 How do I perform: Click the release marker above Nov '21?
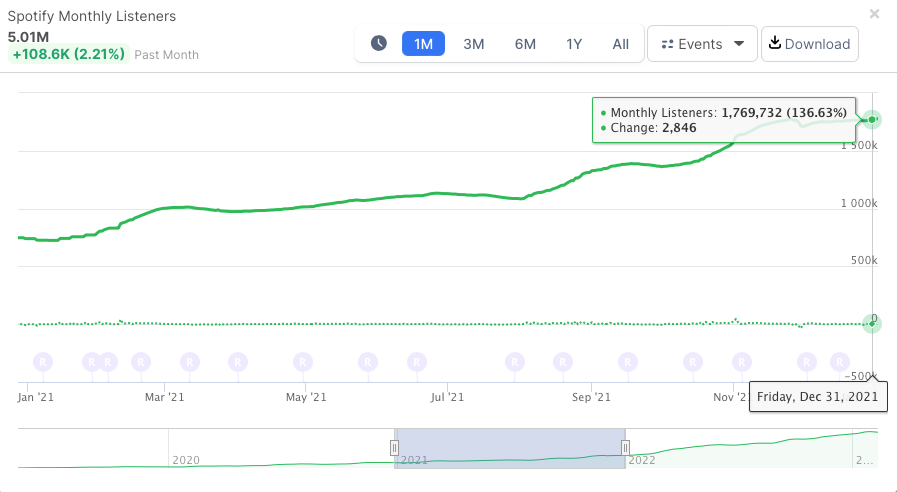tap(741, 361)
